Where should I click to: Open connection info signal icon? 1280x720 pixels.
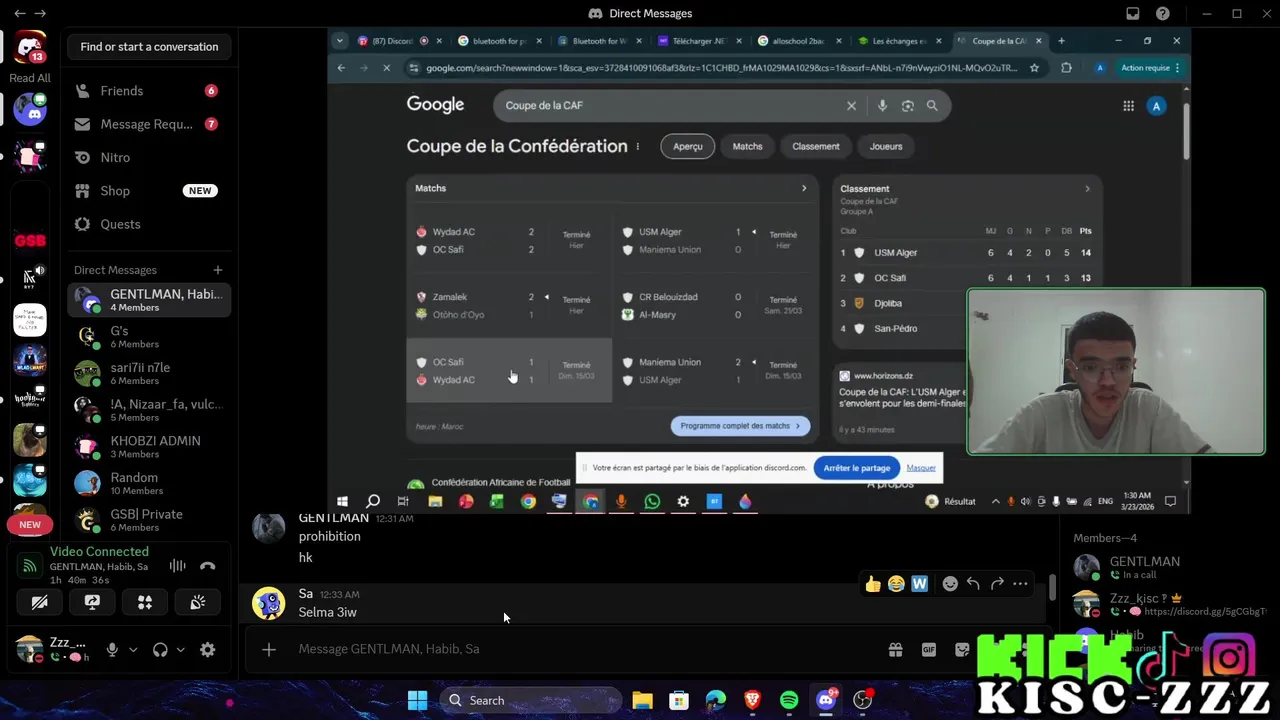coord(30,566)
